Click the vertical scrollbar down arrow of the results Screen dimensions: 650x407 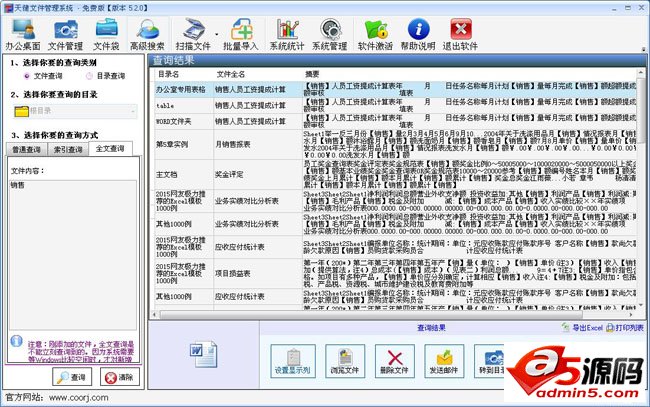click(x=641, y=306)
